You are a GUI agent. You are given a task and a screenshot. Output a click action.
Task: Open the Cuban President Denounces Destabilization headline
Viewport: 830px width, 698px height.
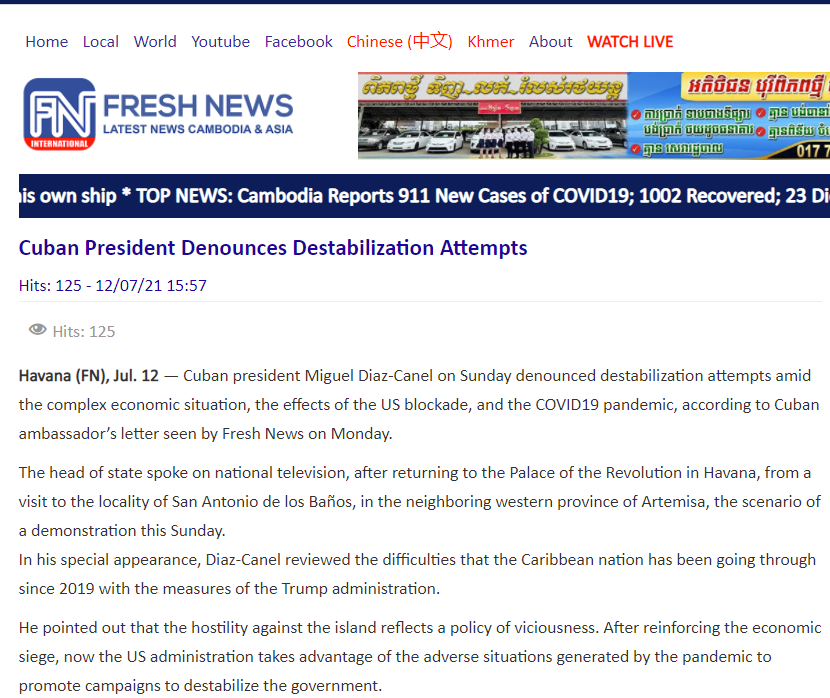[x=273, y=248]
